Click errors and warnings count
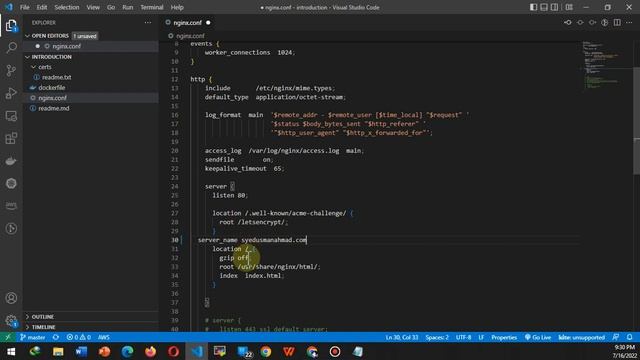 click(x=79, y=337)
